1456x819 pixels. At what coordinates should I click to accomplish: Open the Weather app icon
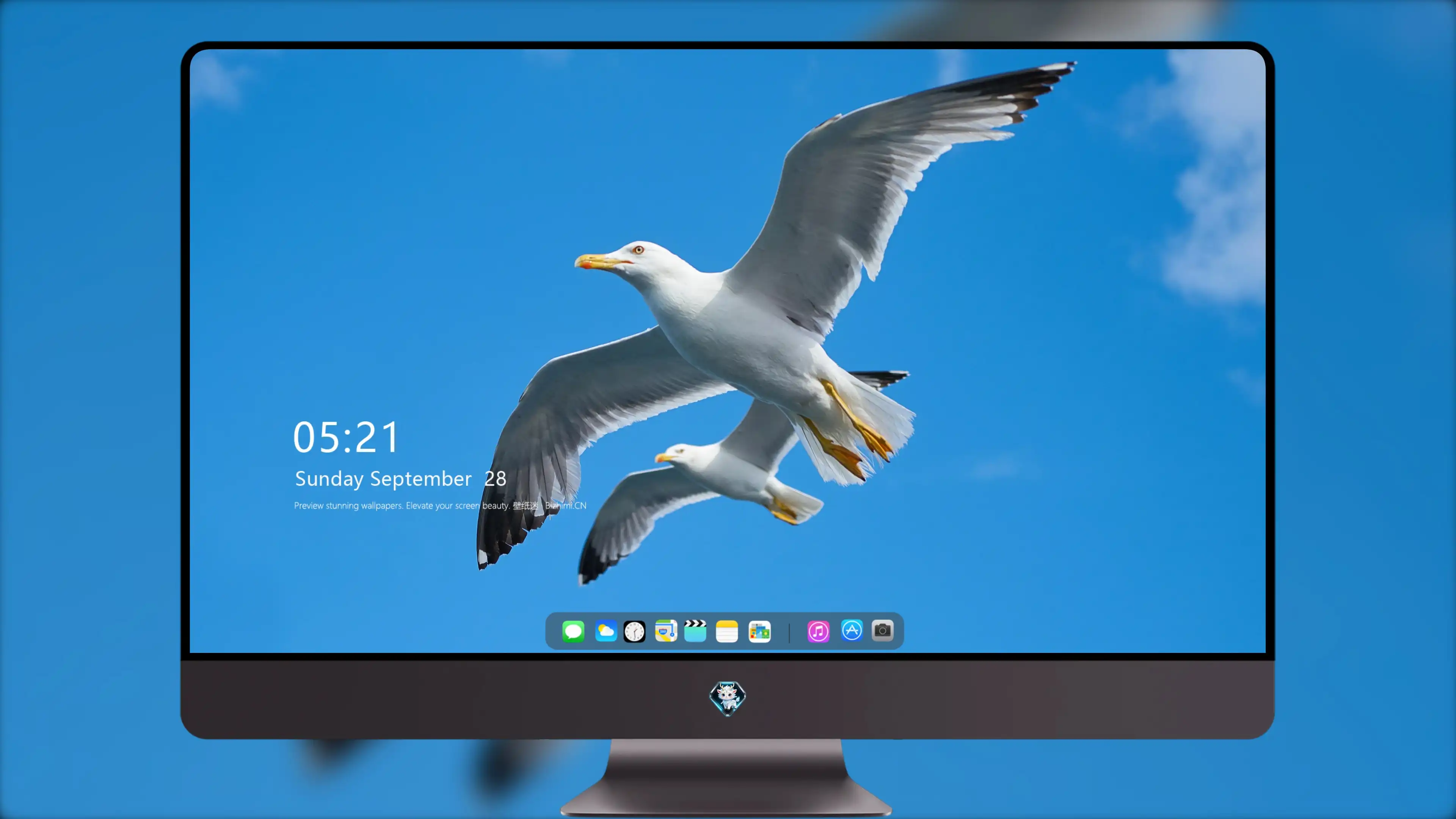[606, 631]
